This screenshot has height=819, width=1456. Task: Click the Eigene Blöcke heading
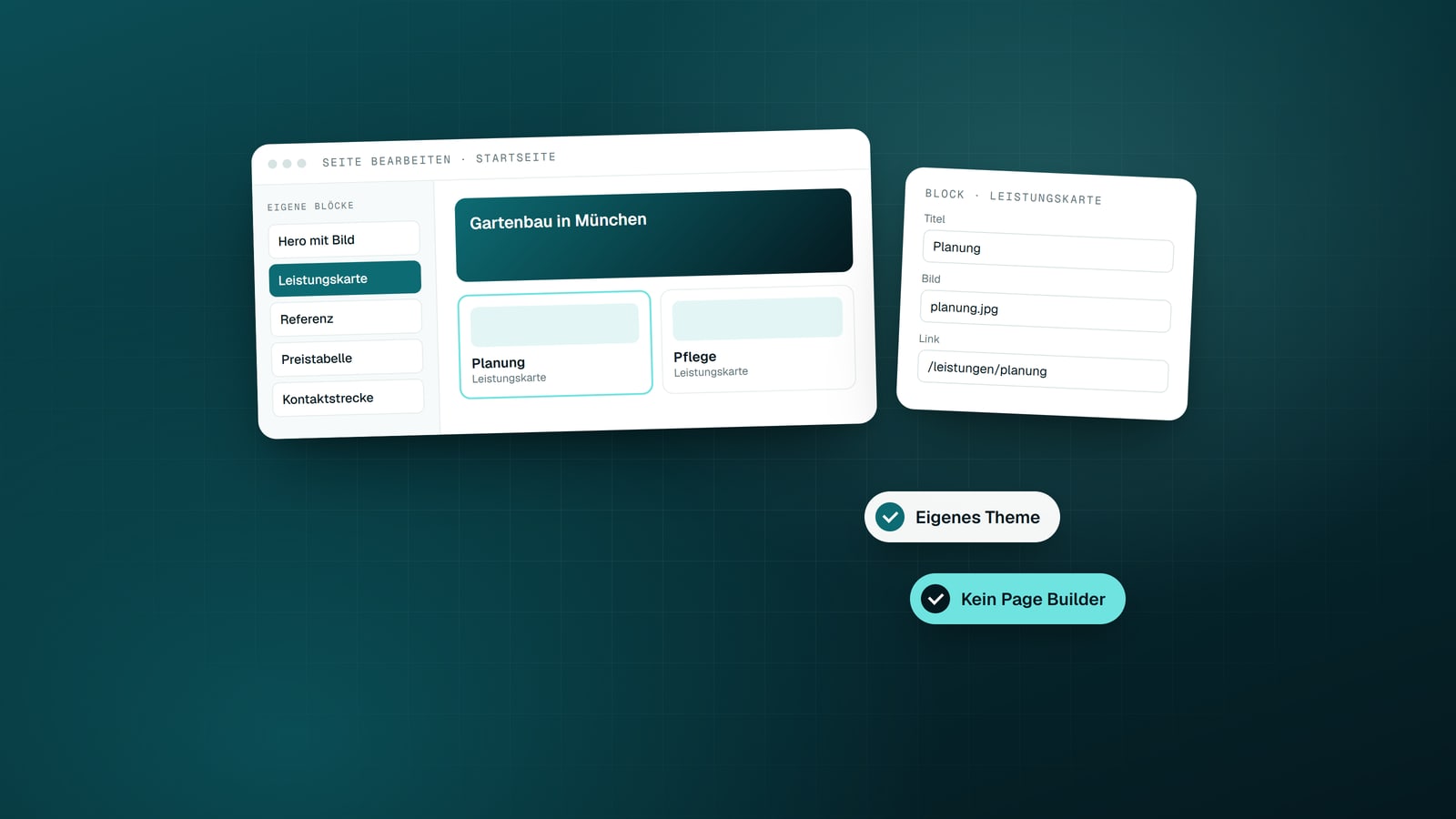pyautogui.click(x=310, y=207)
